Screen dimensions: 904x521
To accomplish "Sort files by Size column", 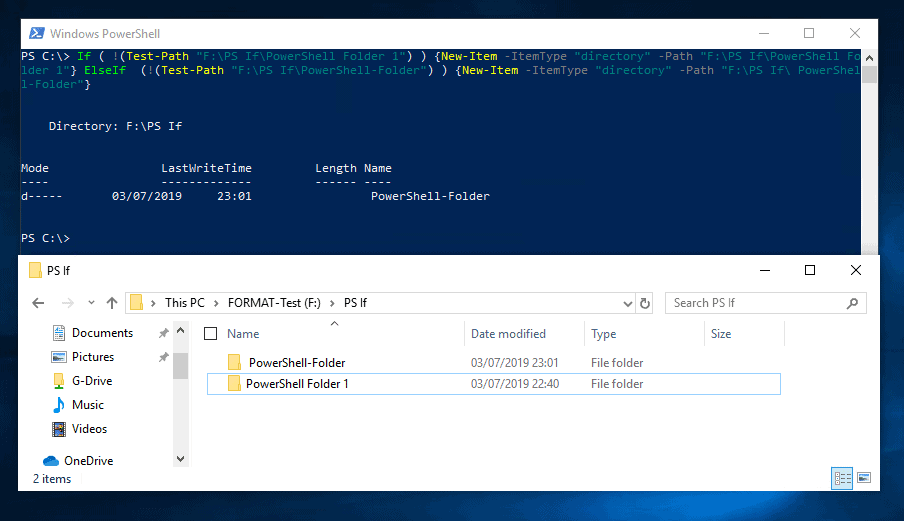I will pyautogui.click(x=721, y=334).
